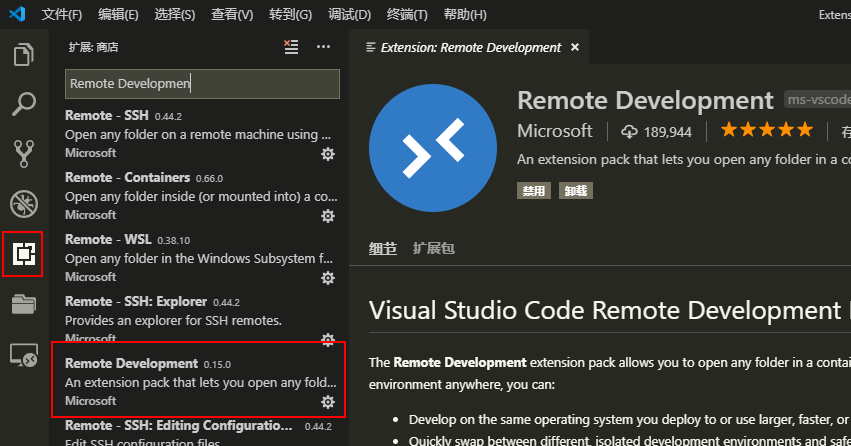Open the 编辑(E) menu

(118, 15)
